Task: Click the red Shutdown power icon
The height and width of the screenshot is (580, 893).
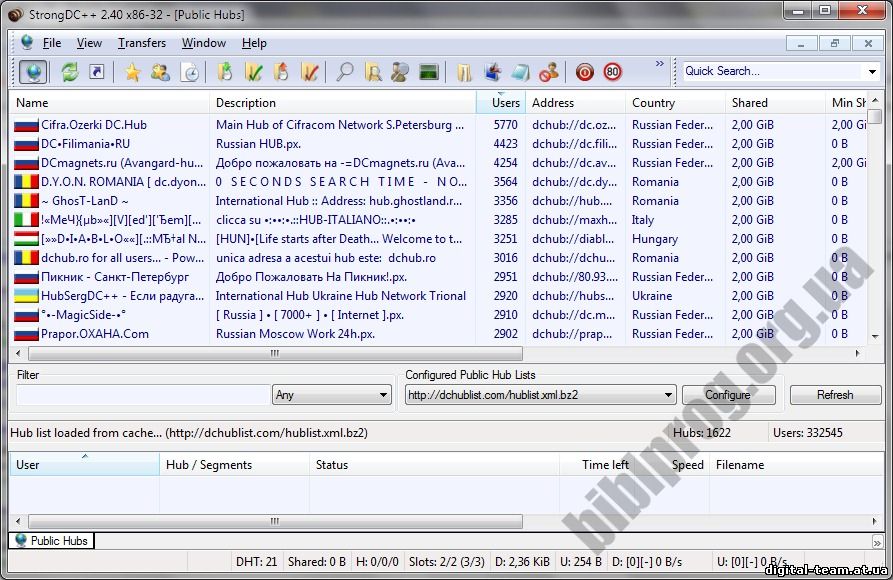Action: tap(585, 72)
